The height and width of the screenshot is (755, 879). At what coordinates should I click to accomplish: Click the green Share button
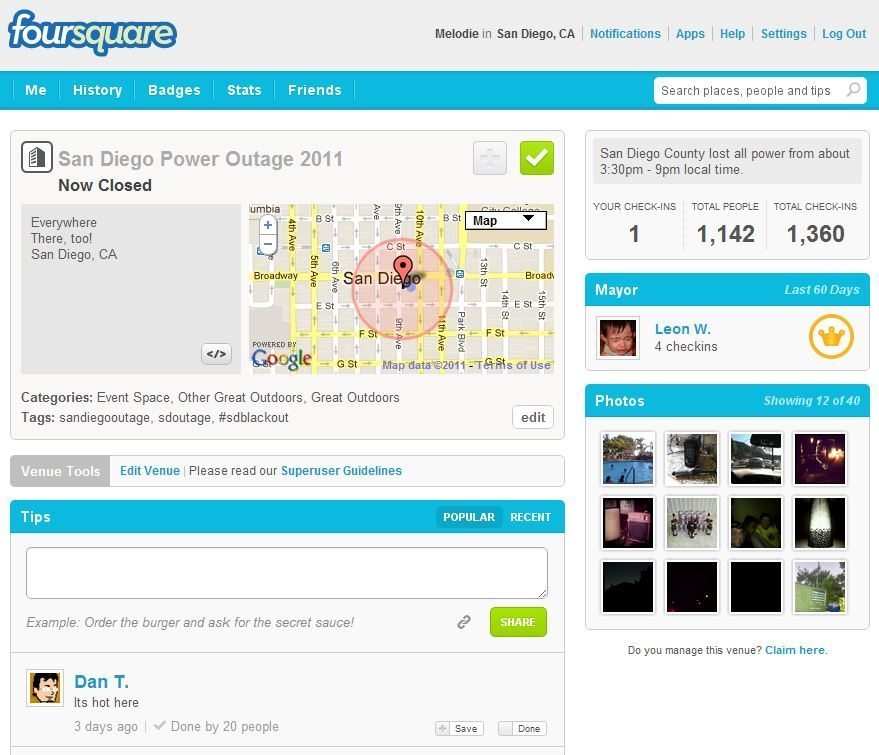pos(518,622)
